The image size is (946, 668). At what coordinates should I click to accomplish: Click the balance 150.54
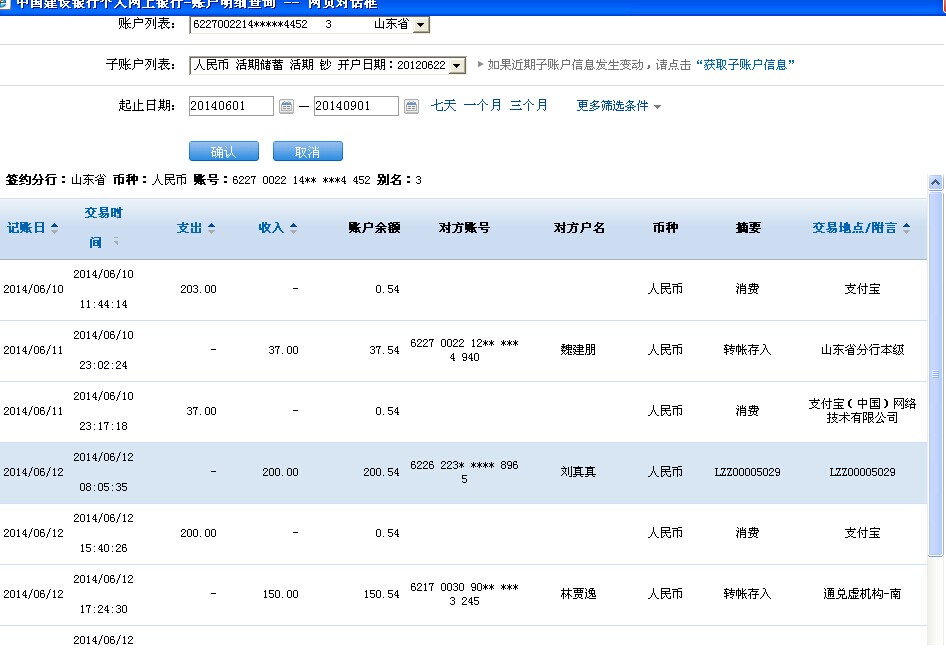(381, 594)
